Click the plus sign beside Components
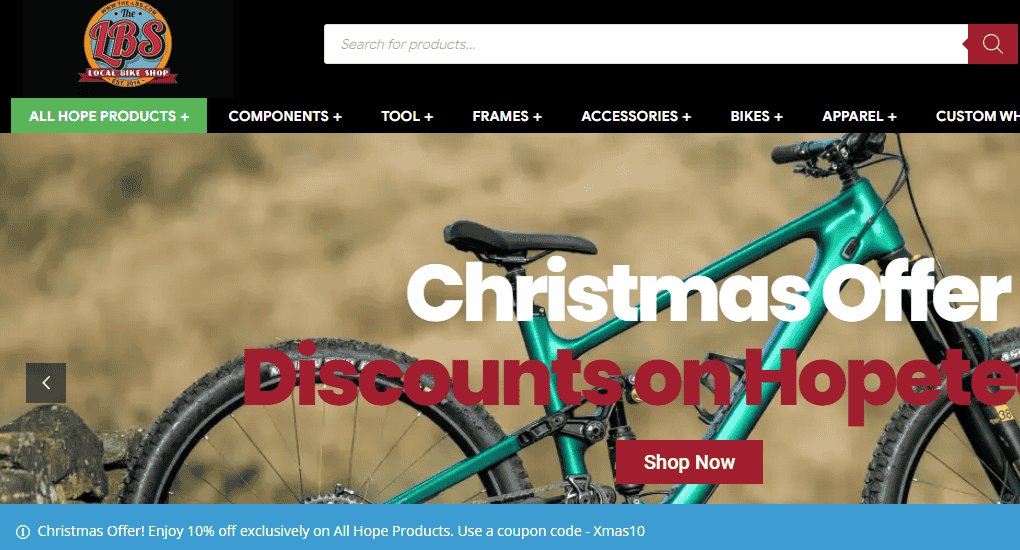This screenshot has width=1020, height=550. pyautogui.click(x=337, y=117)
